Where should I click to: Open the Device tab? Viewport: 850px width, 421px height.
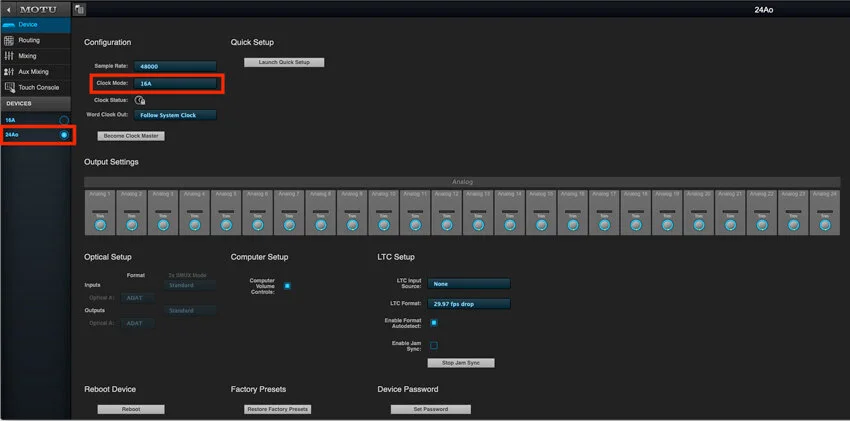pyautogui.click(x=35, y=25)
